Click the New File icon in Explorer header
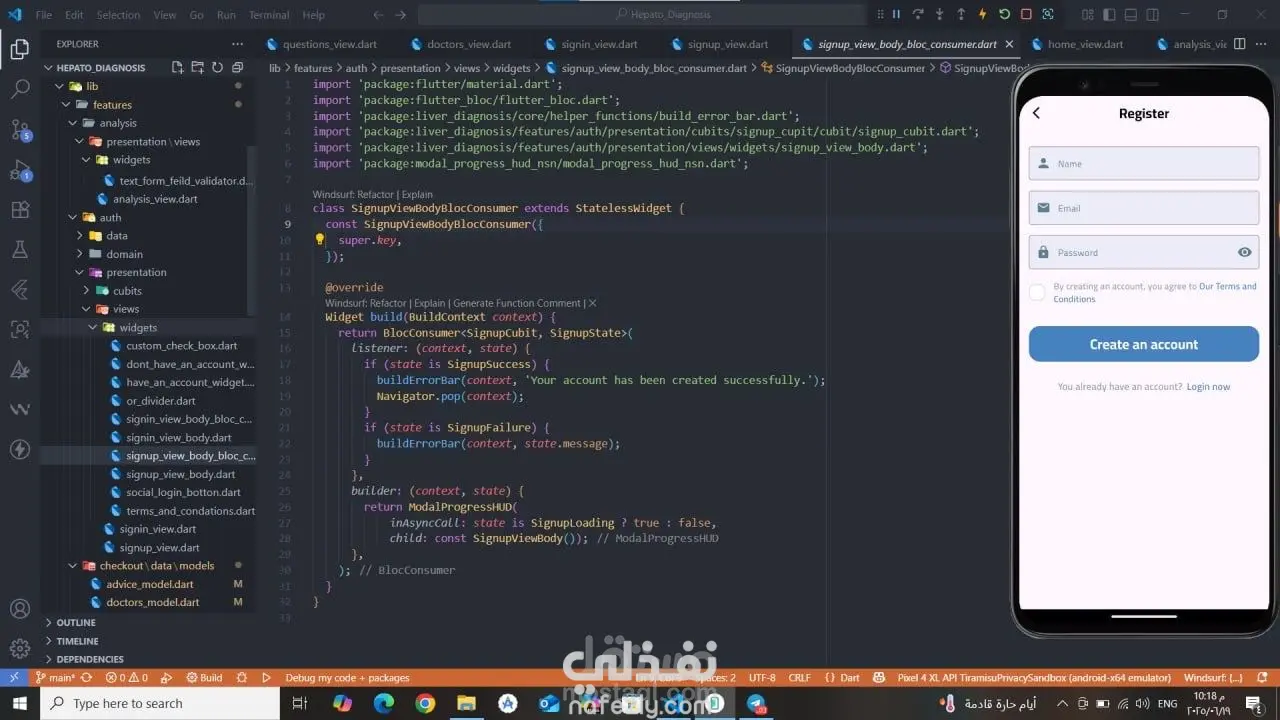1280x720 pixels. click(177, 67)
